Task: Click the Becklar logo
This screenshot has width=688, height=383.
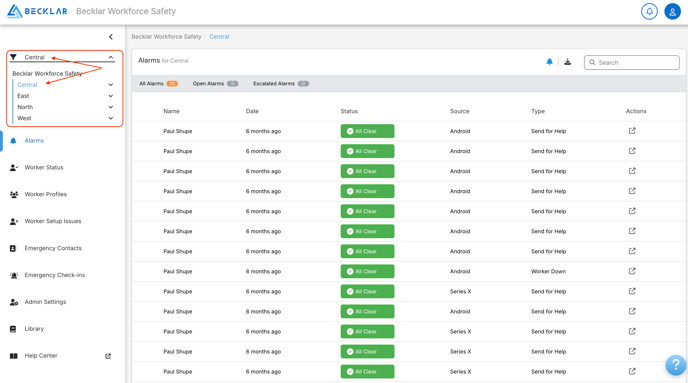Action: (x=37, y=11)
